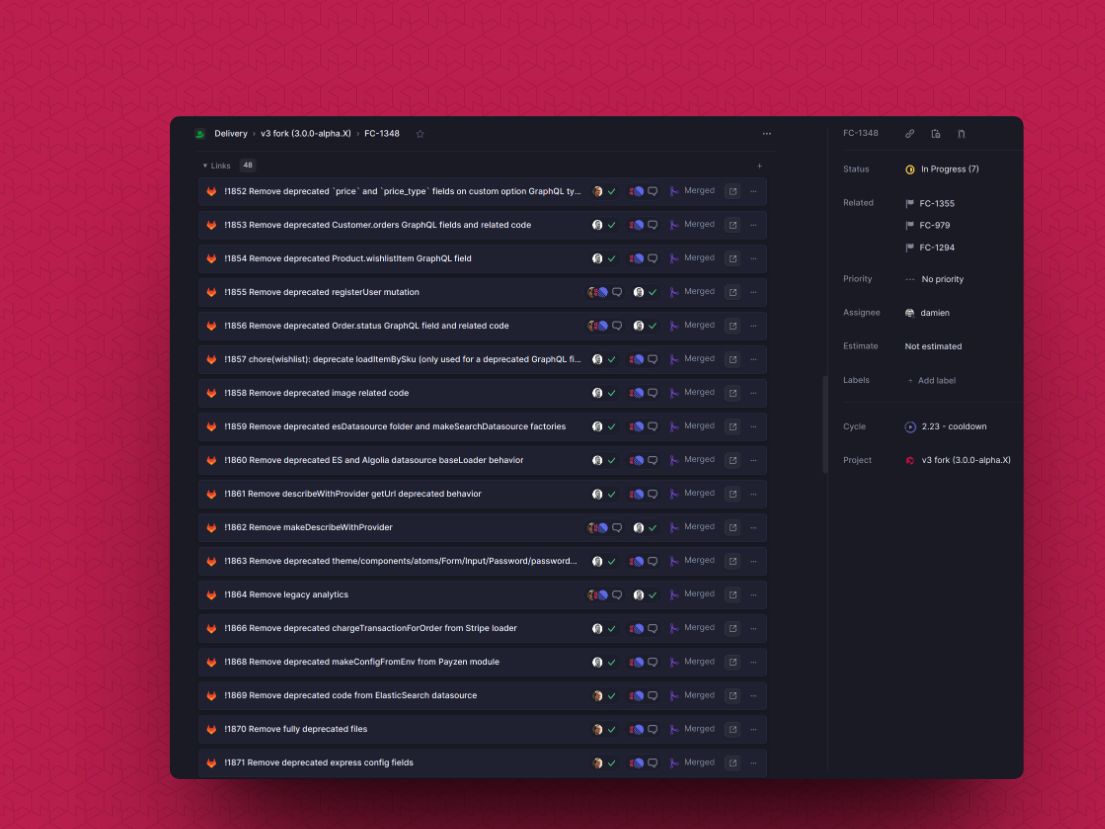Open more options for !1857 row

pos(753,360)
